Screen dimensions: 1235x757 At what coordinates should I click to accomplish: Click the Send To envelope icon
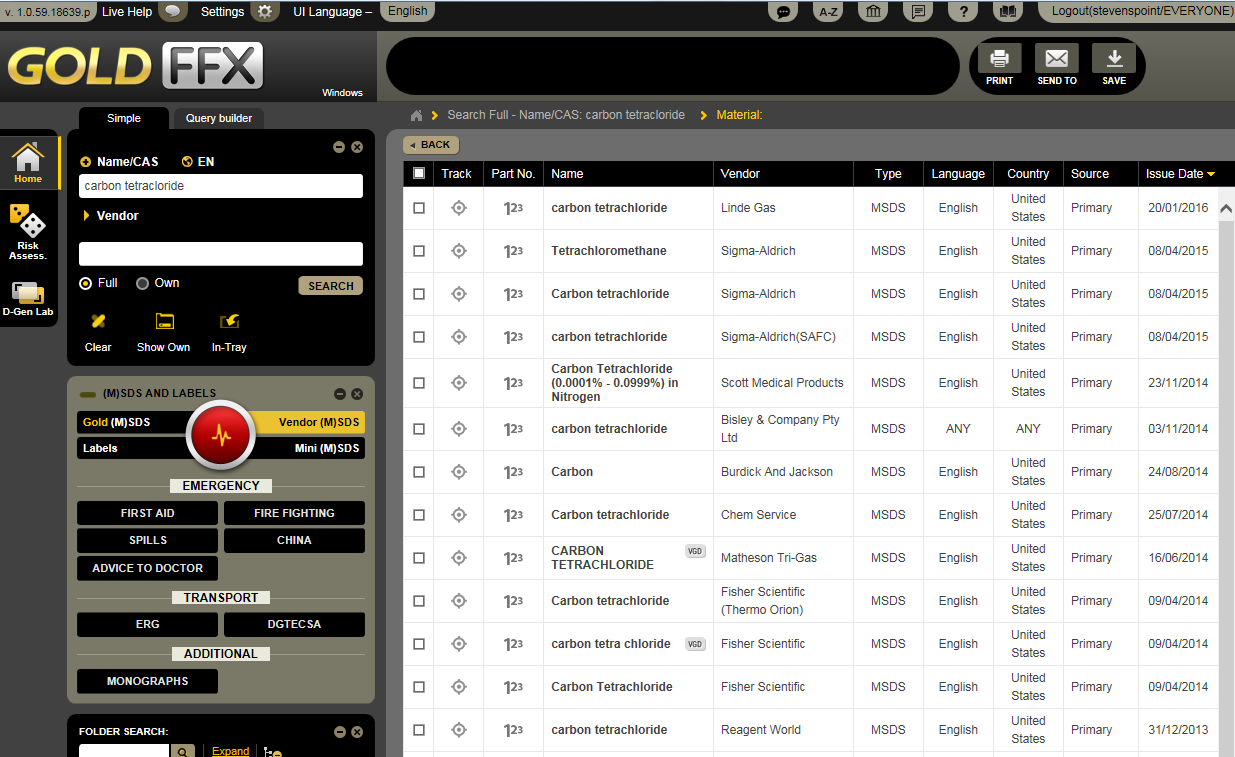point(1056,59)
